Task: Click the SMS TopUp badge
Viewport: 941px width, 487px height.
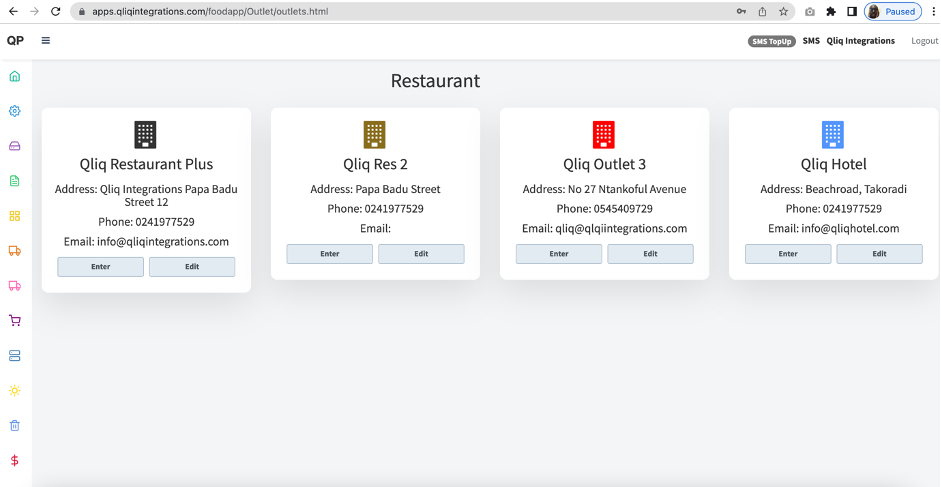Action: pyautogui.click(x=772, y=41)
